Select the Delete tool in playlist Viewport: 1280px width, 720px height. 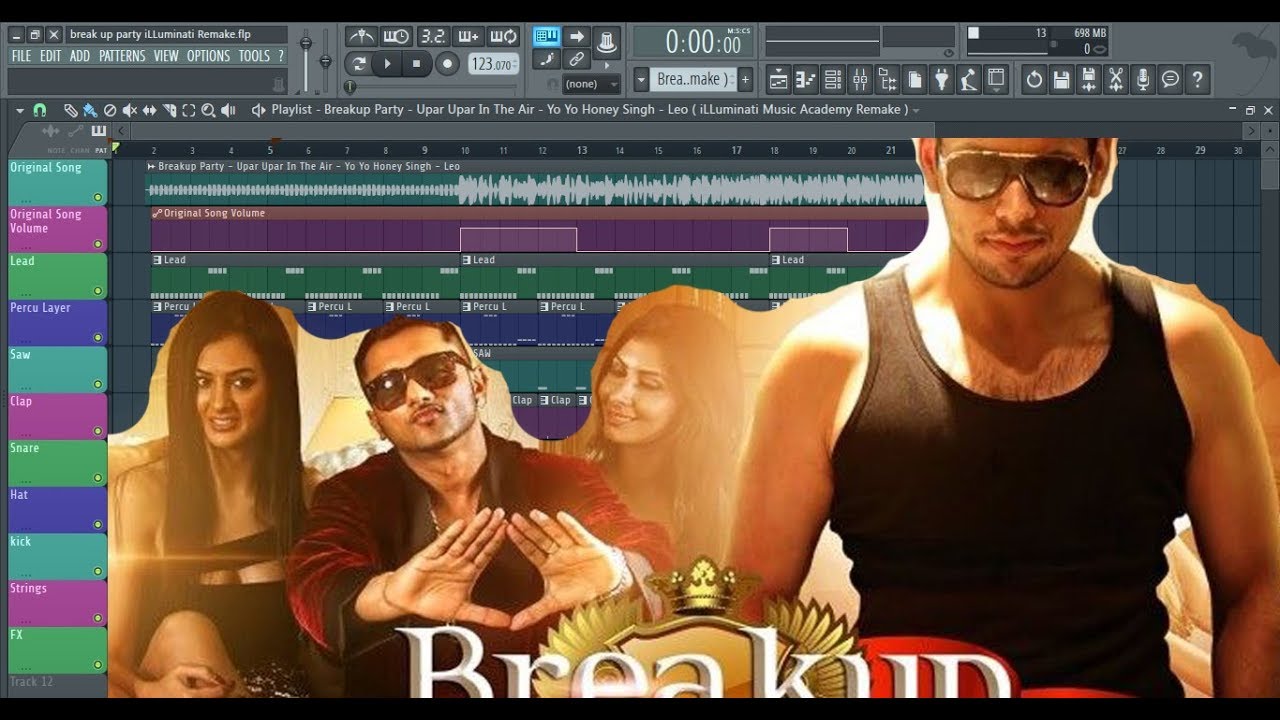pyautogui.click(x=110, y=110)
